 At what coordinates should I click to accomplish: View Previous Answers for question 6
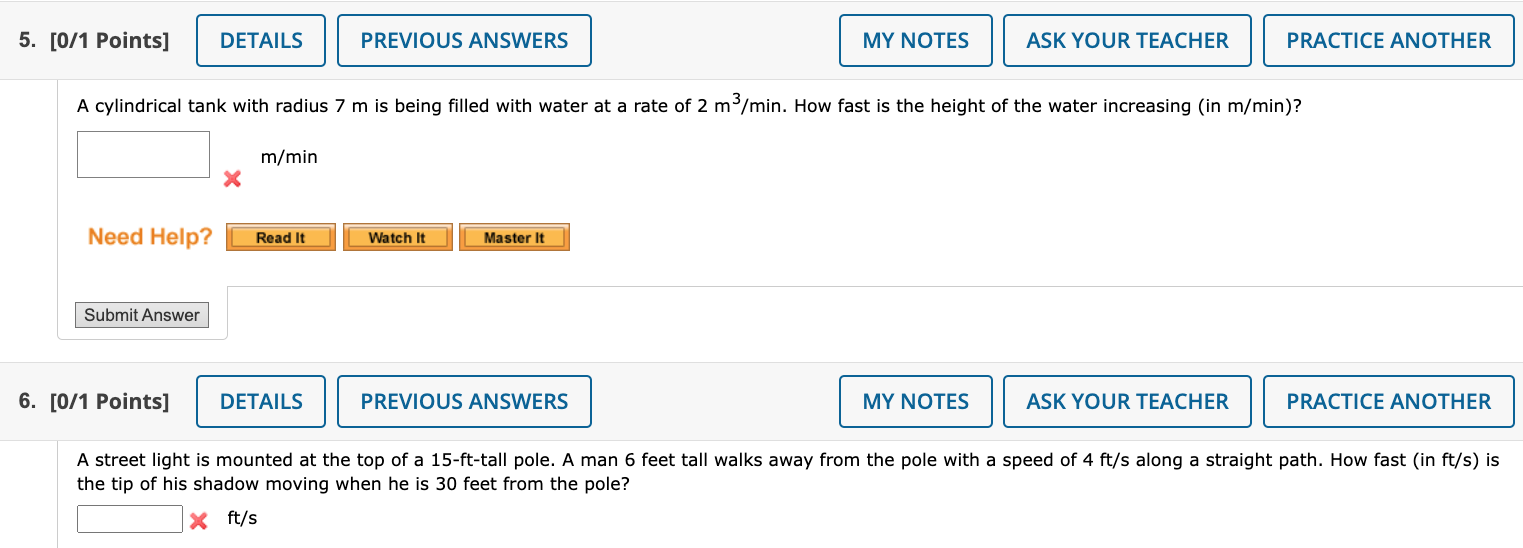pos(464,402)
